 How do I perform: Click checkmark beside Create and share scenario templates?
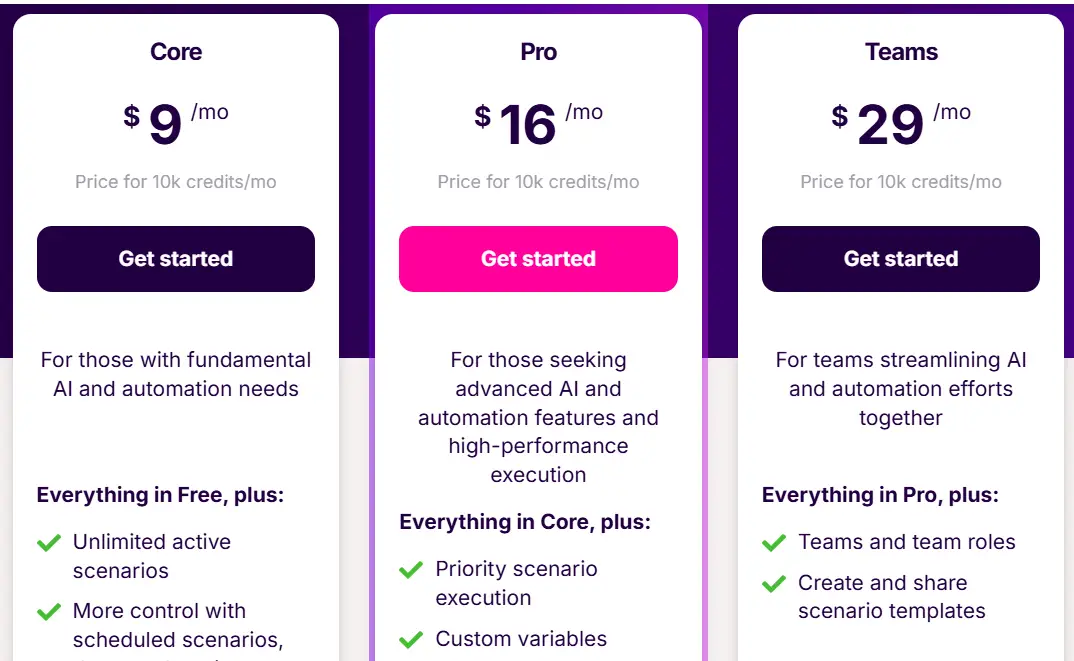pos(774,583)
